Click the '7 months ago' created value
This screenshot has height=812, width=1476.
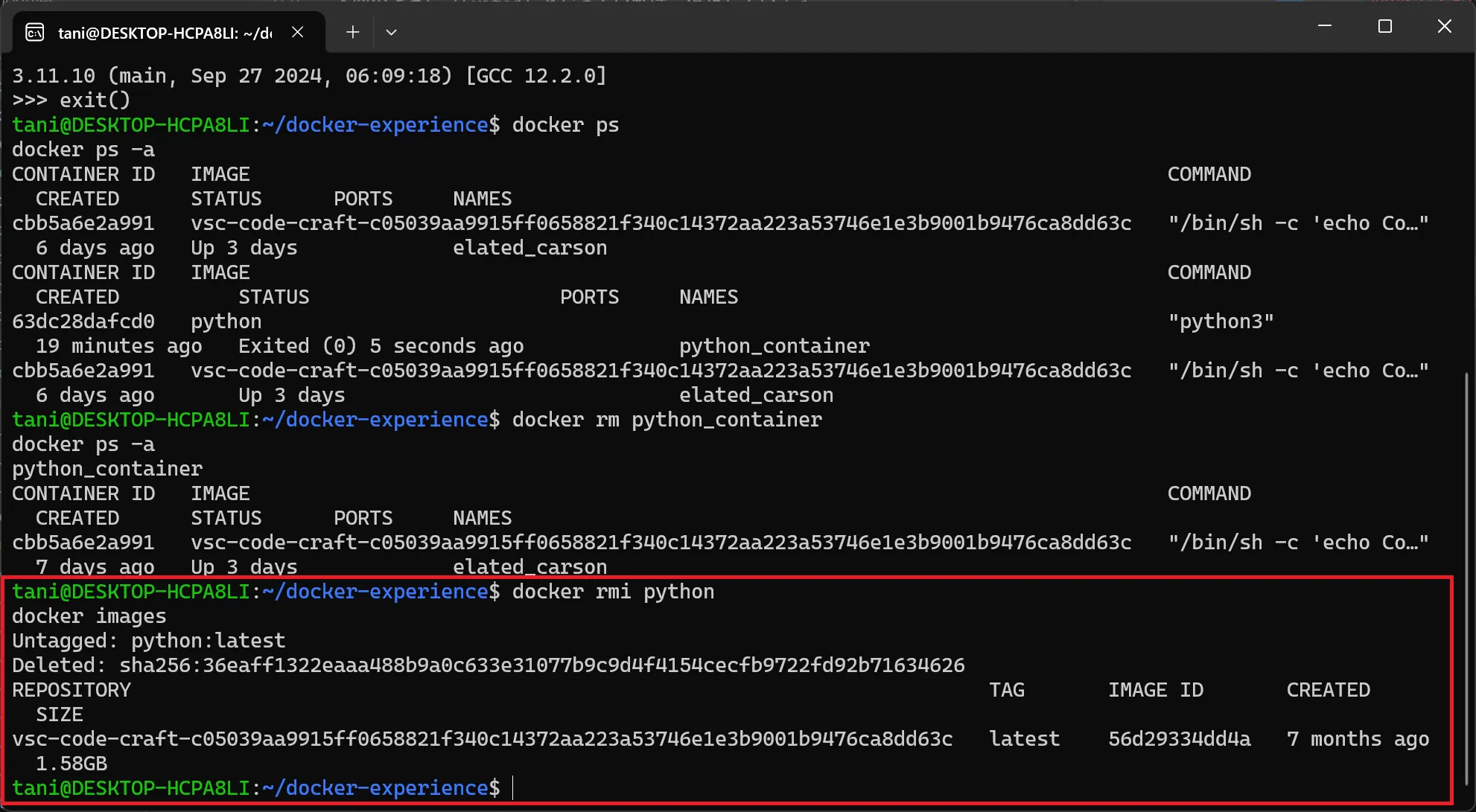pos(1358,739)
